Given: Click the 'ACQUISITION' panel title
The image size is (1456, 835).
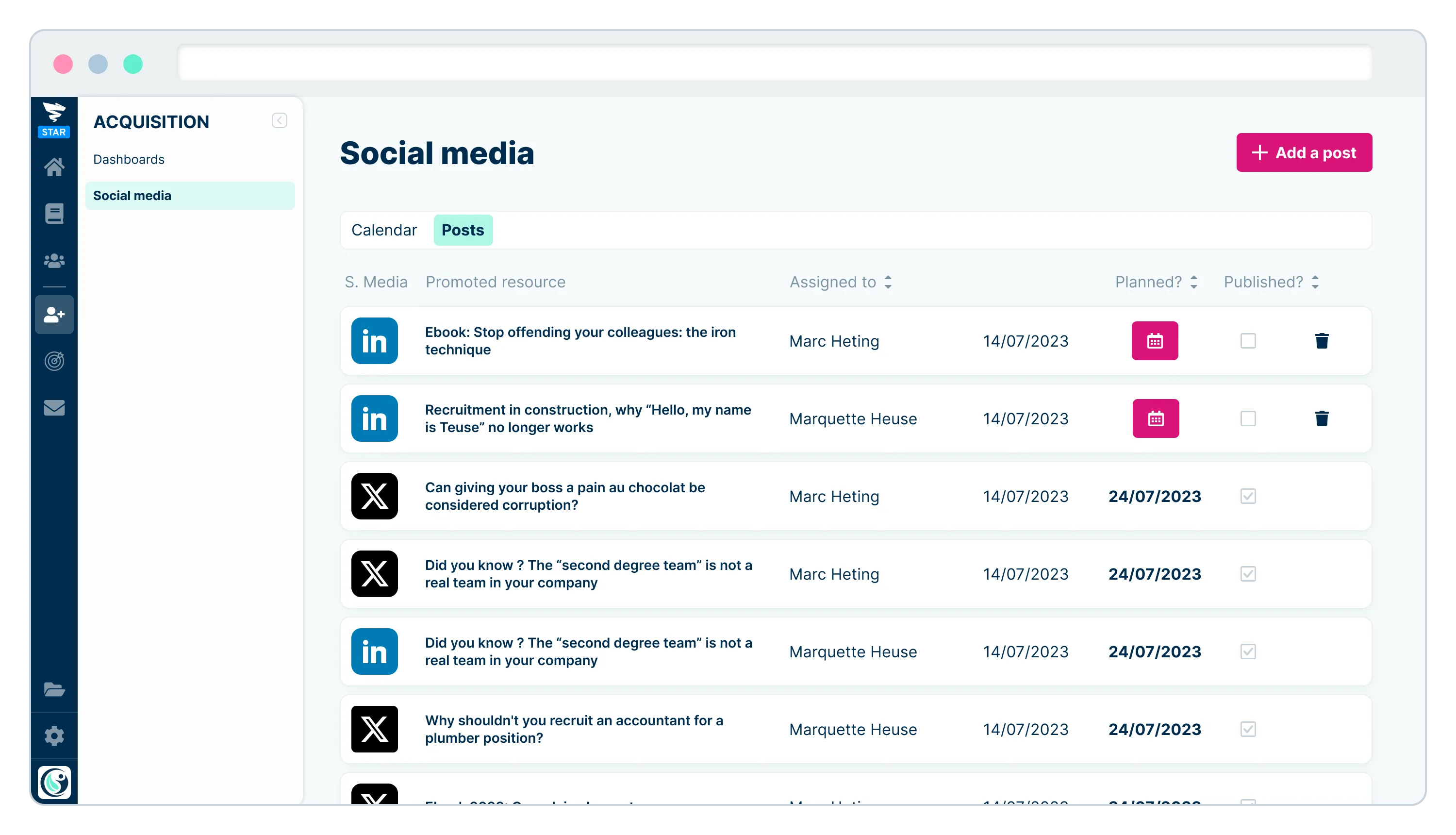Looking at the screenshot, I should [151, 121].
